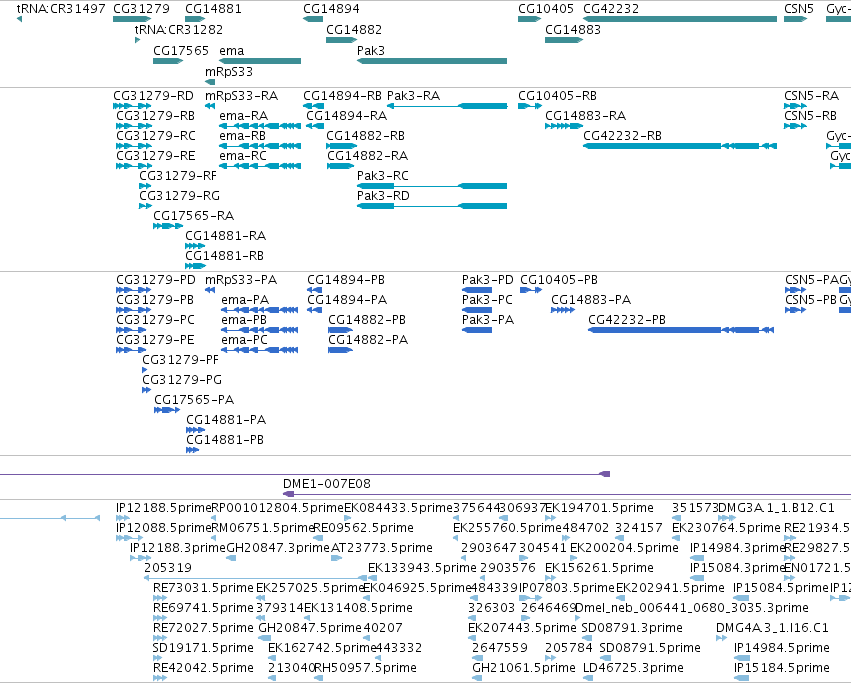Select the Pak3-RD transcript label
Image resolution: width=851 pixels, height=683 pixels.
pos(383,196)
